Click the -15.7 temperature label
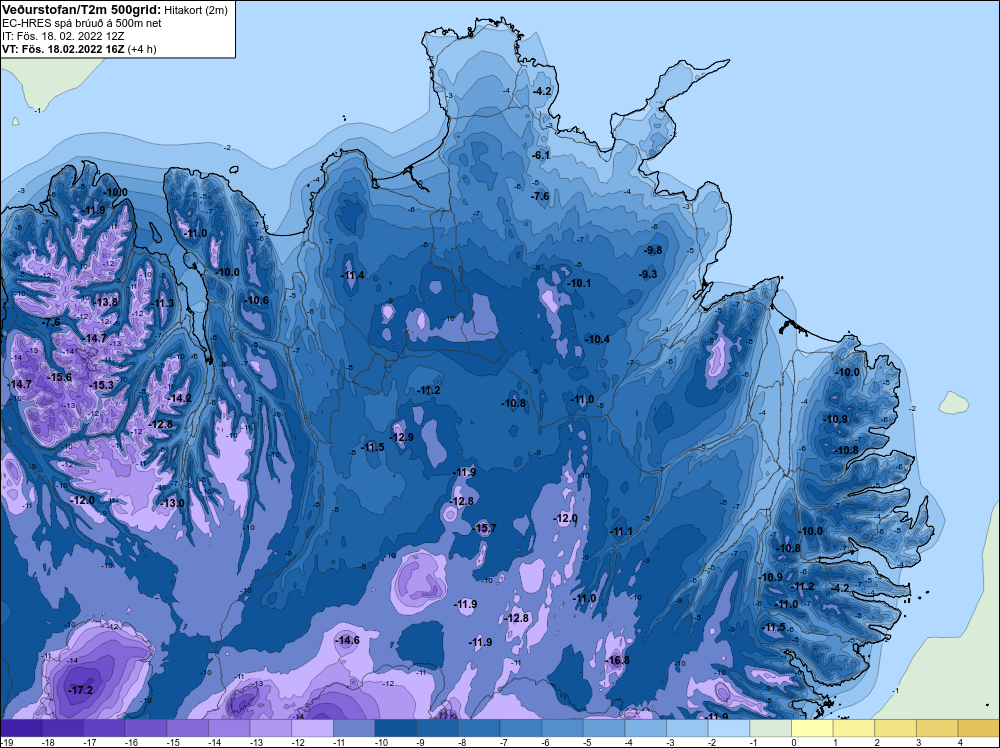 coord(483,528)
